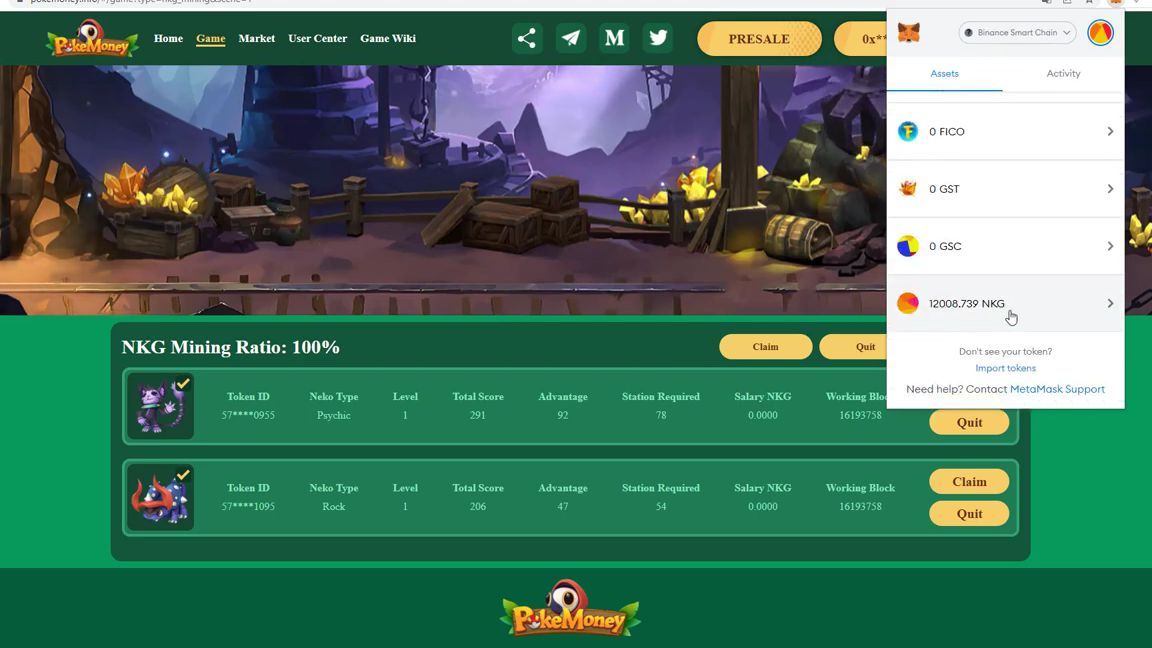Click the Import tokens link
The image size is (1152, 648).
[1005, 368]
